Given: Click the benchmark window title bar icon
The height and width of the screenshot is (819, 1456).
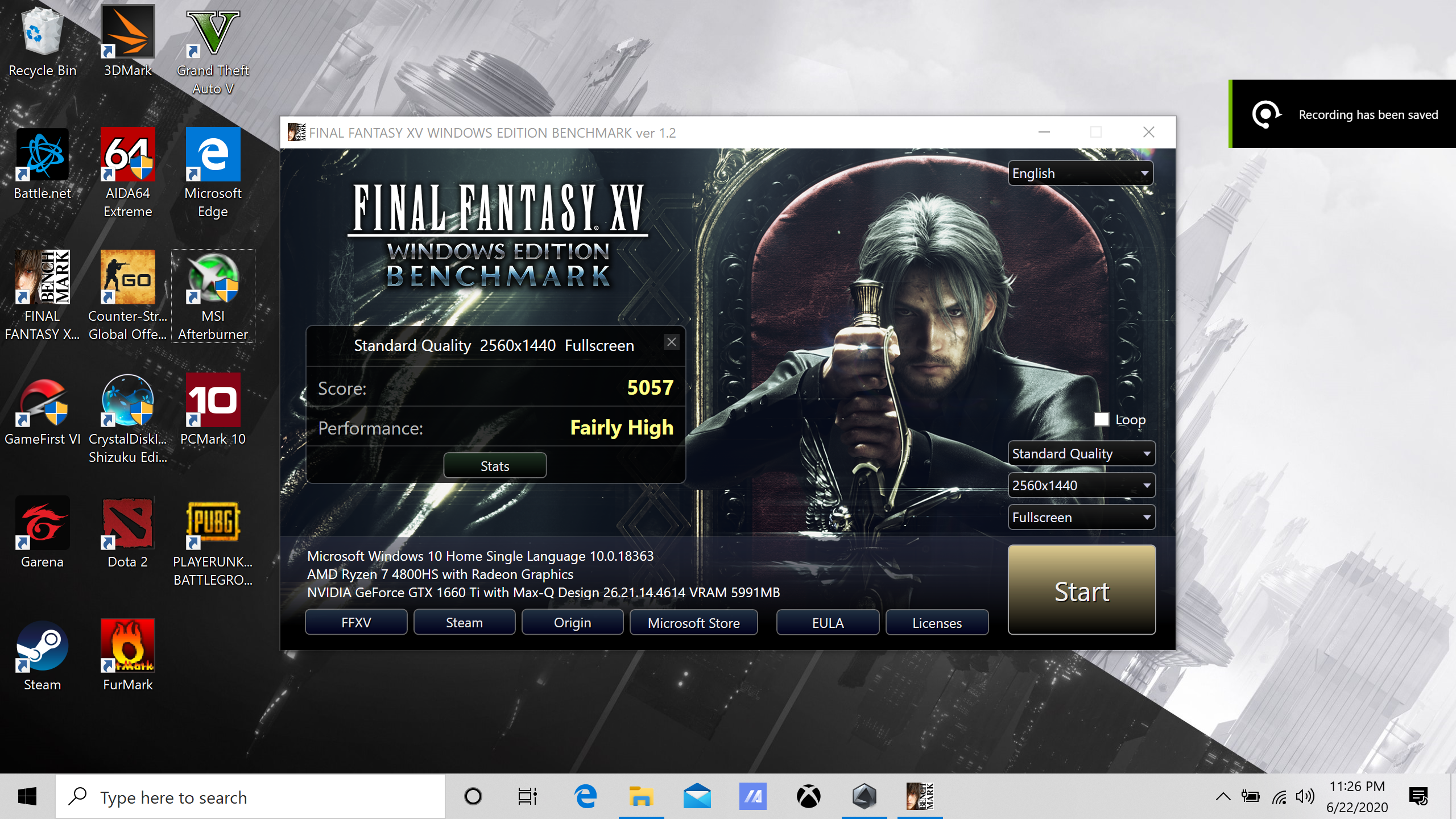Looking at the screenshot, I should (x=296, y=132).
